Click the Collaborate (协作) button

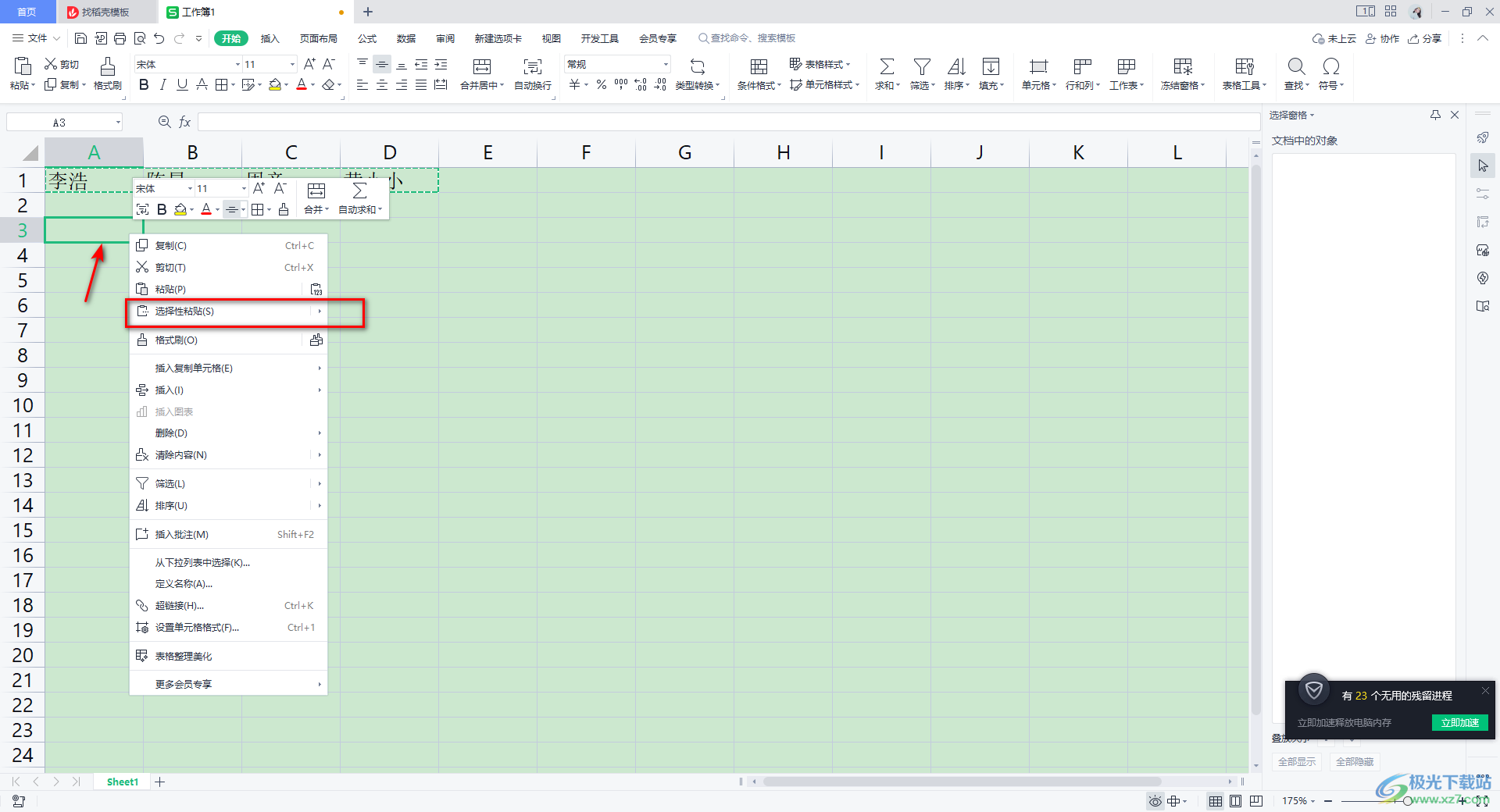1382,38
